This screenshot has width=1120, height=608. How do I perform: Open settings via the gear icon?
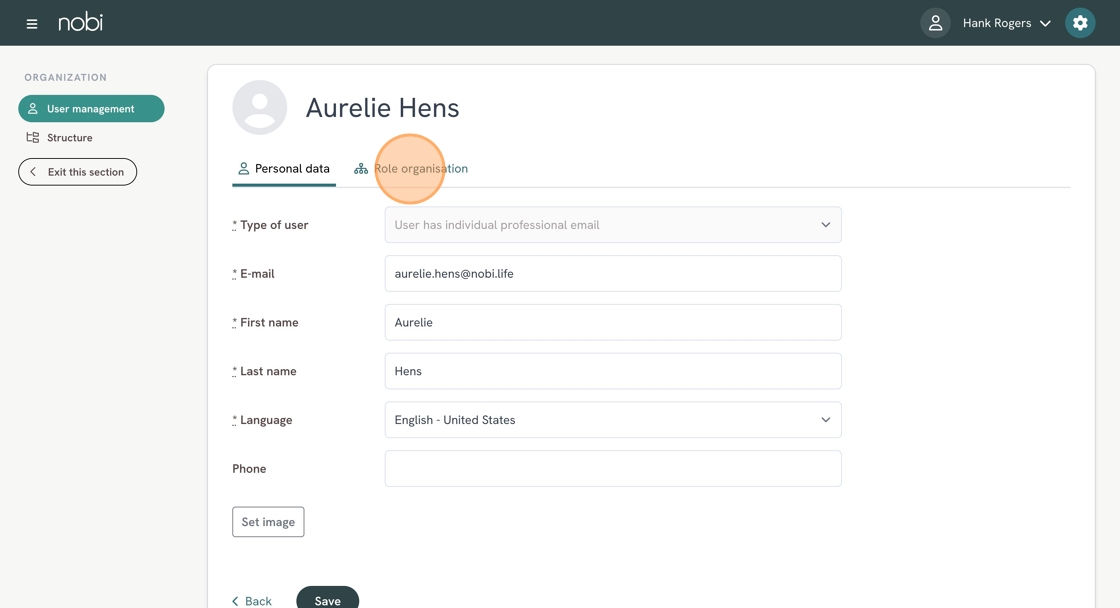(x=1080, y=23)
